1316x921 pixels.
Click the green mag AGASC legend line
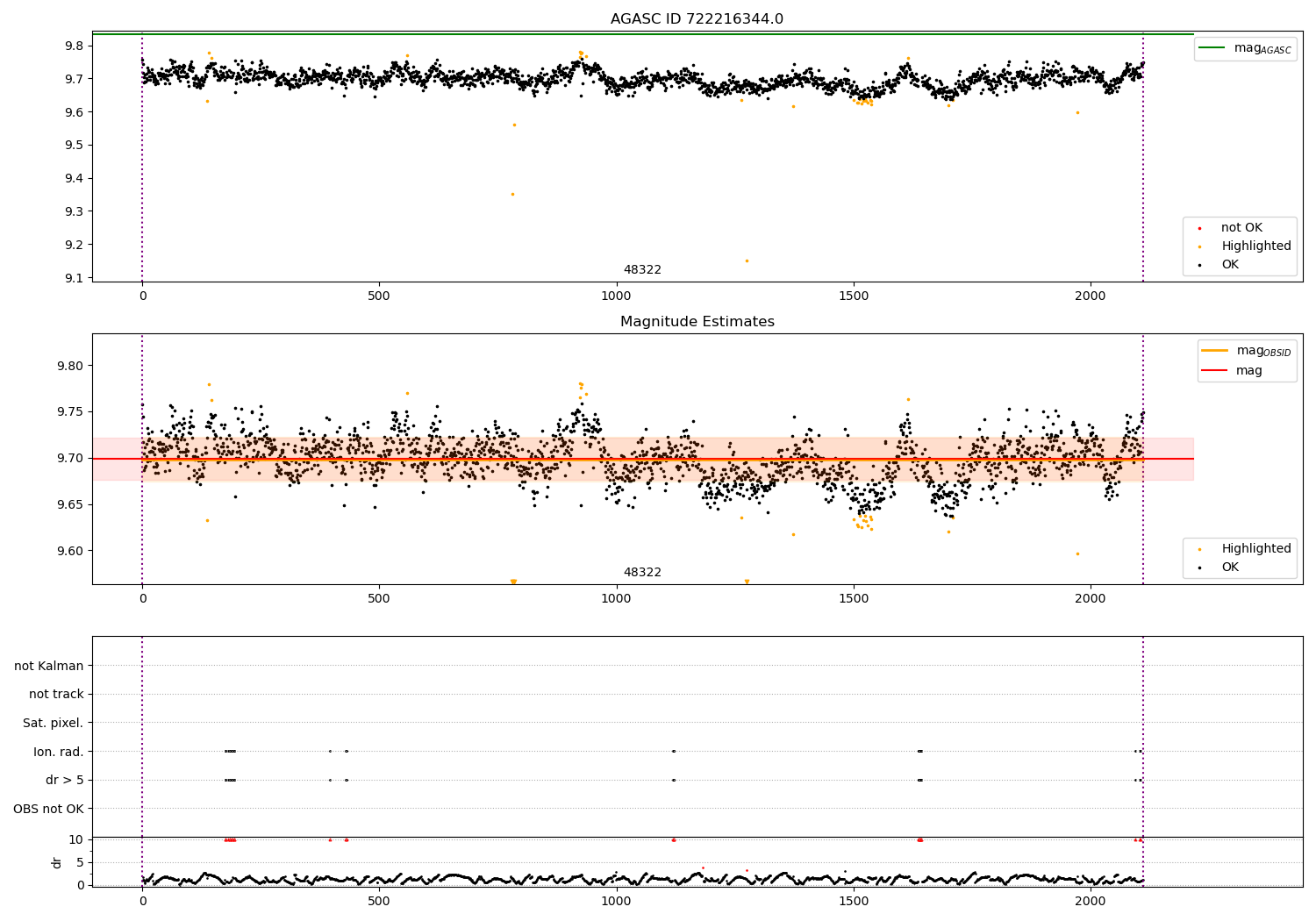click(1213, 48)
